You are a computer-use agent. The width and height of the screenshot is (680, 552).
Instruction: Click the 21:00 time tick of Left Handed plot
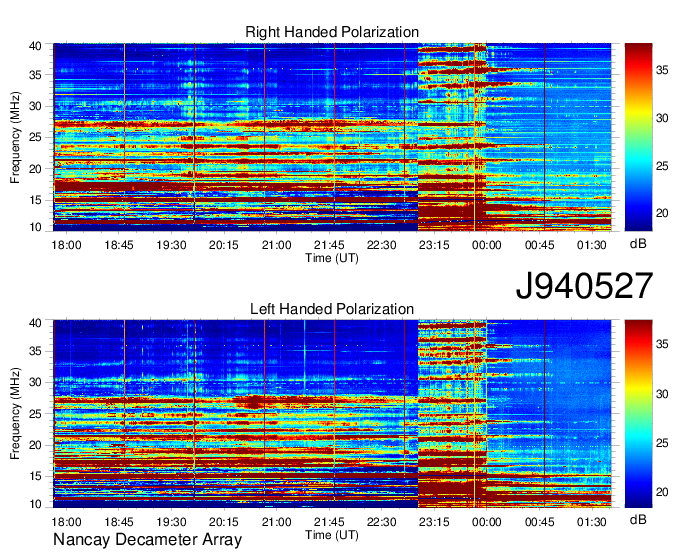(x=277, y=522)
